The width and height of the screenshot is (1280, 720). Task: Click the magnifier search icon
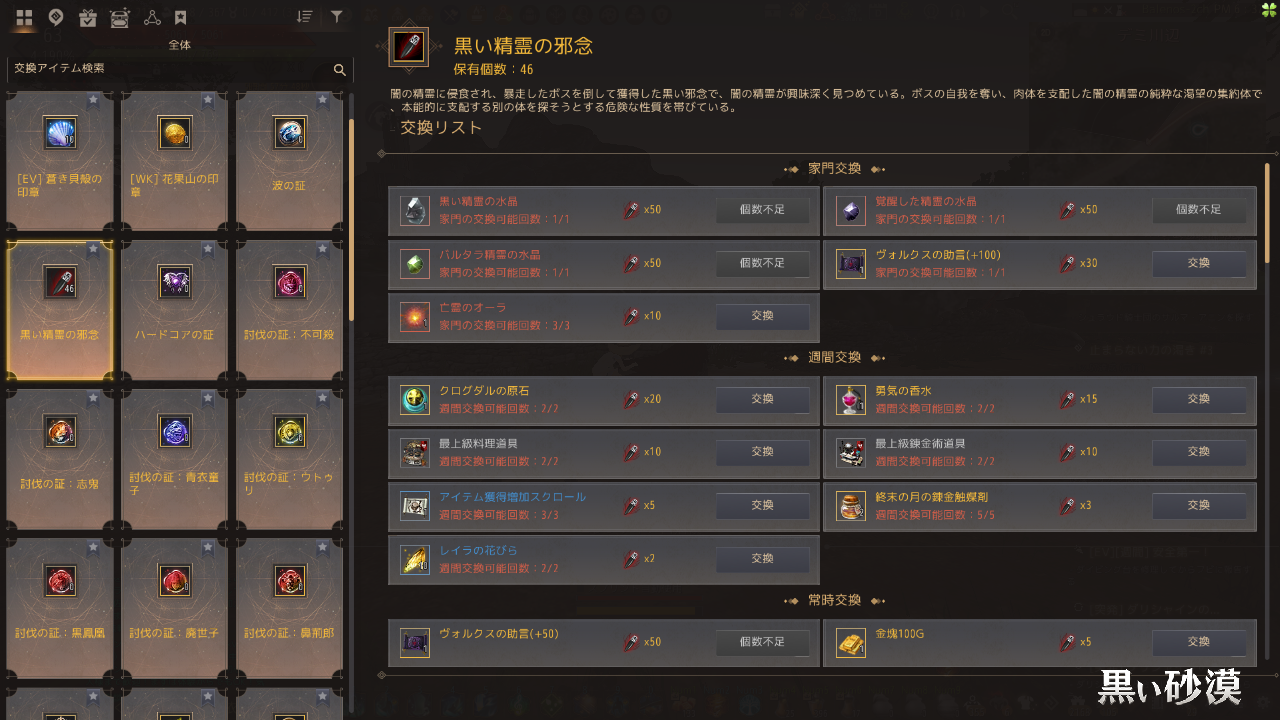tap(340, 70)
